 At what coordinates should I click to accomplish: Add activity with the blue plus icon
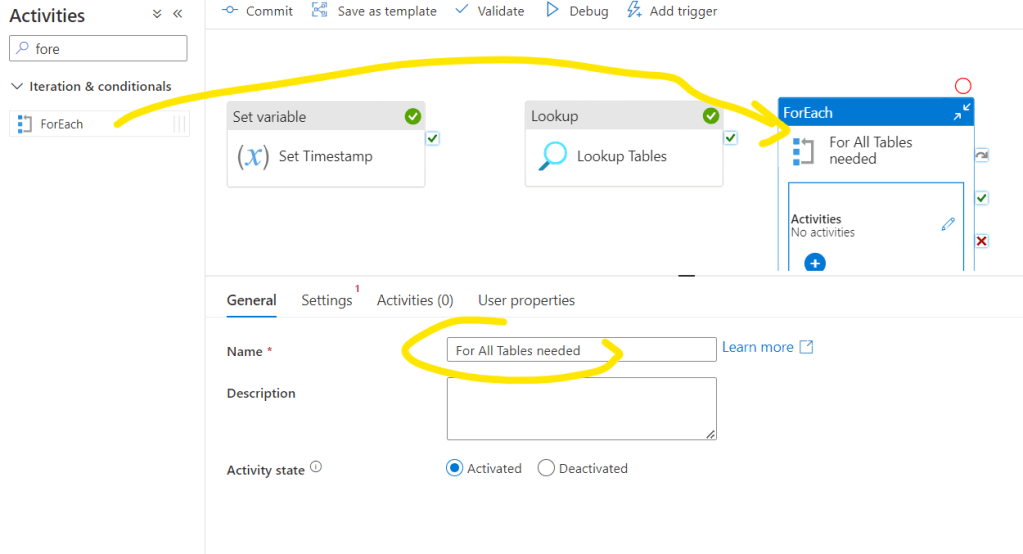point(815,263)
